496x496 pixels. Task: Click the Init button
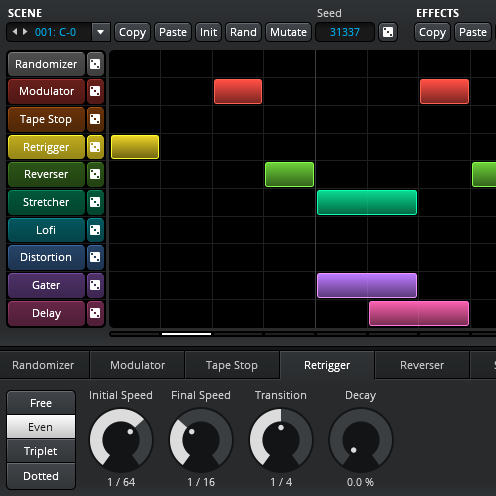tap(209, 32)
